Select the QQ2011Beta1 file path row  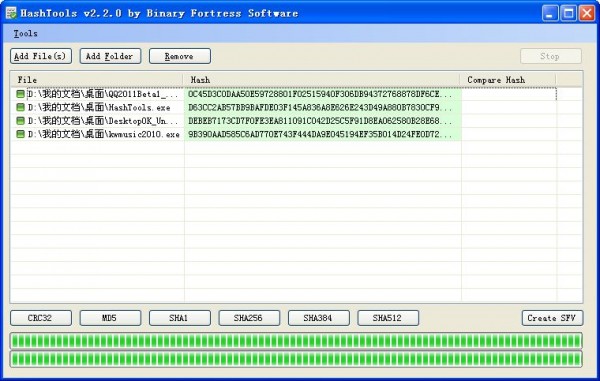point(103,94)
